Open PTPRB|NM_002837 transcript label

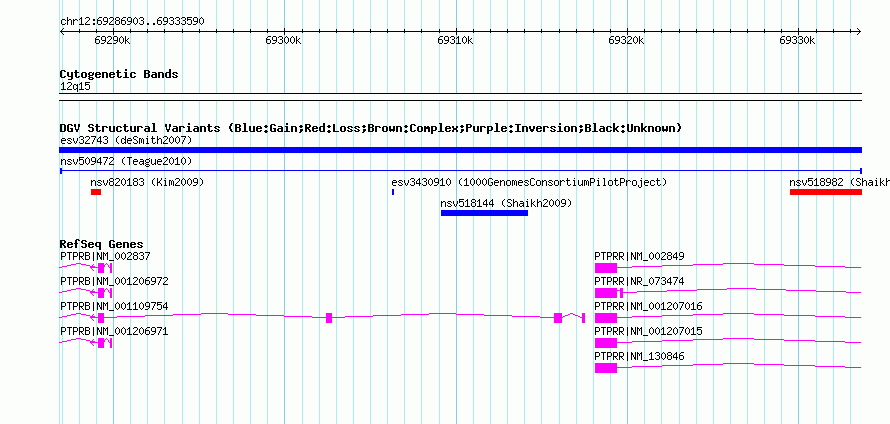click(105, 257)
